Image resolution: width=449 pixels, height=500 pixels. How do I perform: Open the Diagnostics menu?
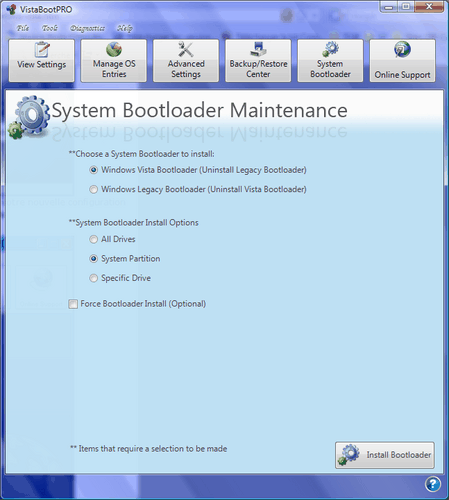[87, 28]
